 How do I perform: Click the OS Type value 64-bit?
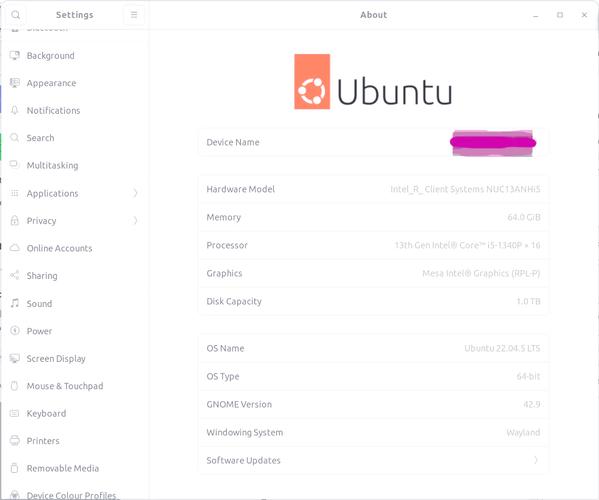(528, 376)
